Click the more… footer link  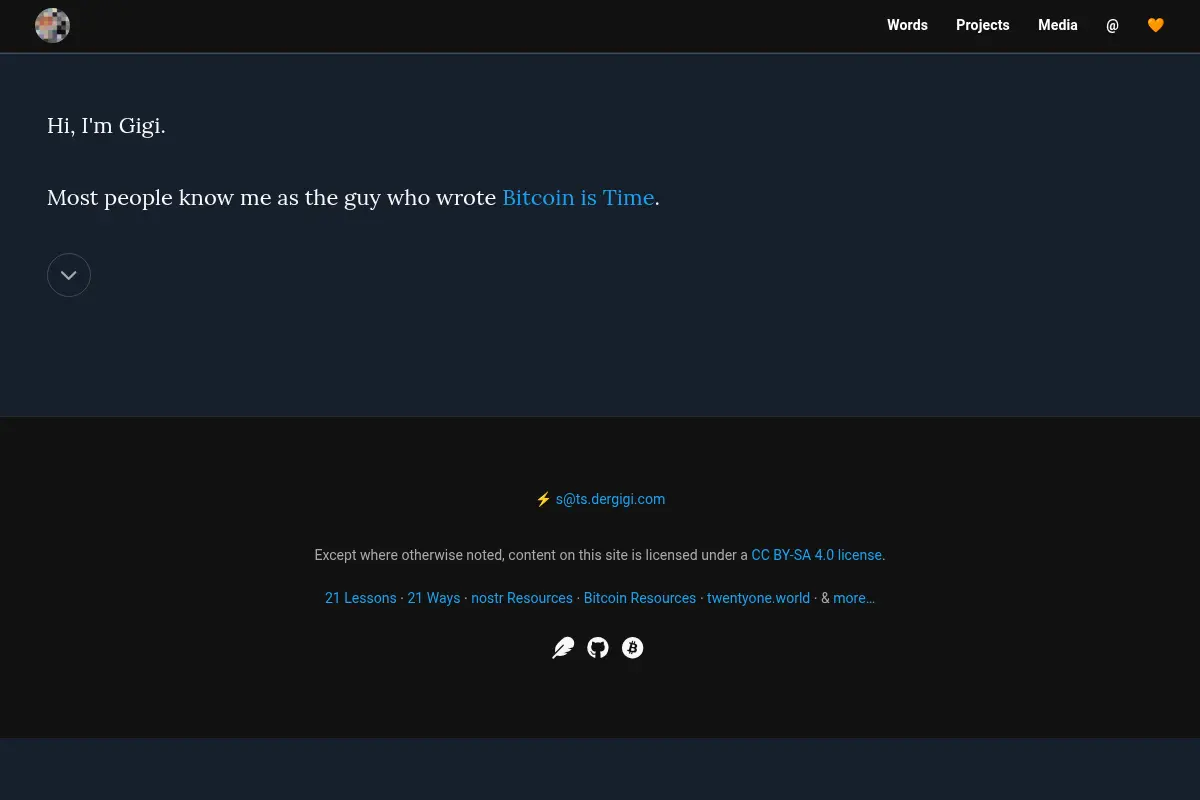(x=854, y=598)
